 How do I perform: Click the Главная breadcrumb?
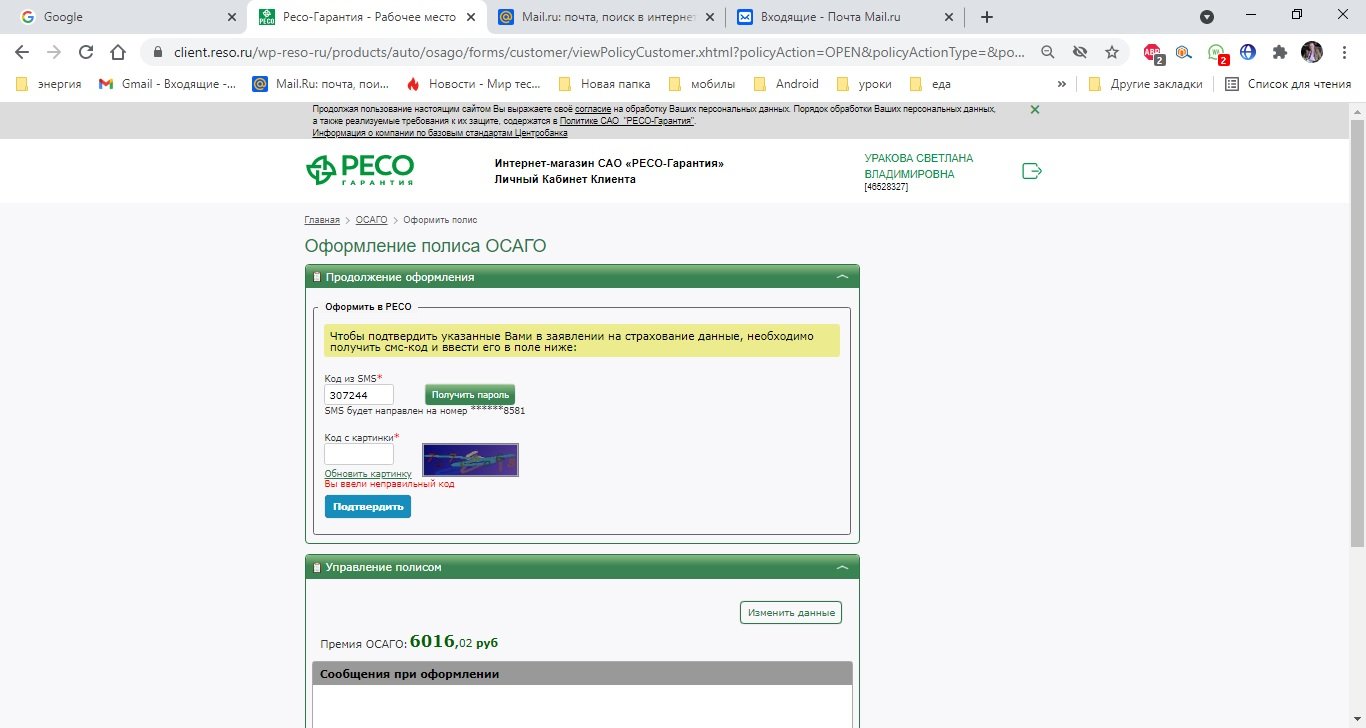click(322, 220)
